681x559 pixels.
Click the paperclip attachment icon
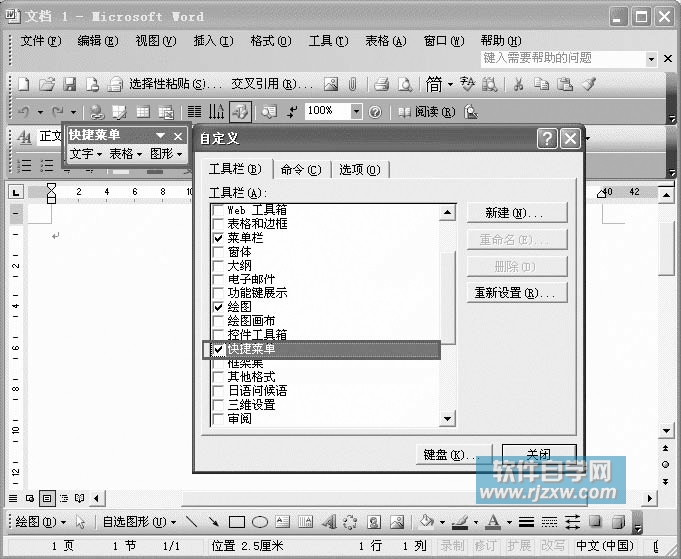[x=352, y=84]
